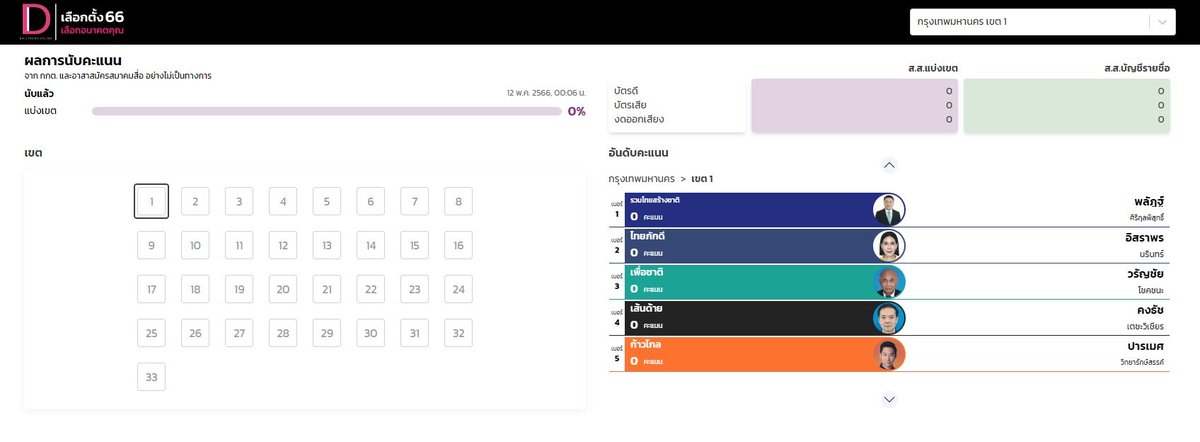
Task: Click candidate name คงรัช
Action: pyautogui.click(x=1149, y=309)
